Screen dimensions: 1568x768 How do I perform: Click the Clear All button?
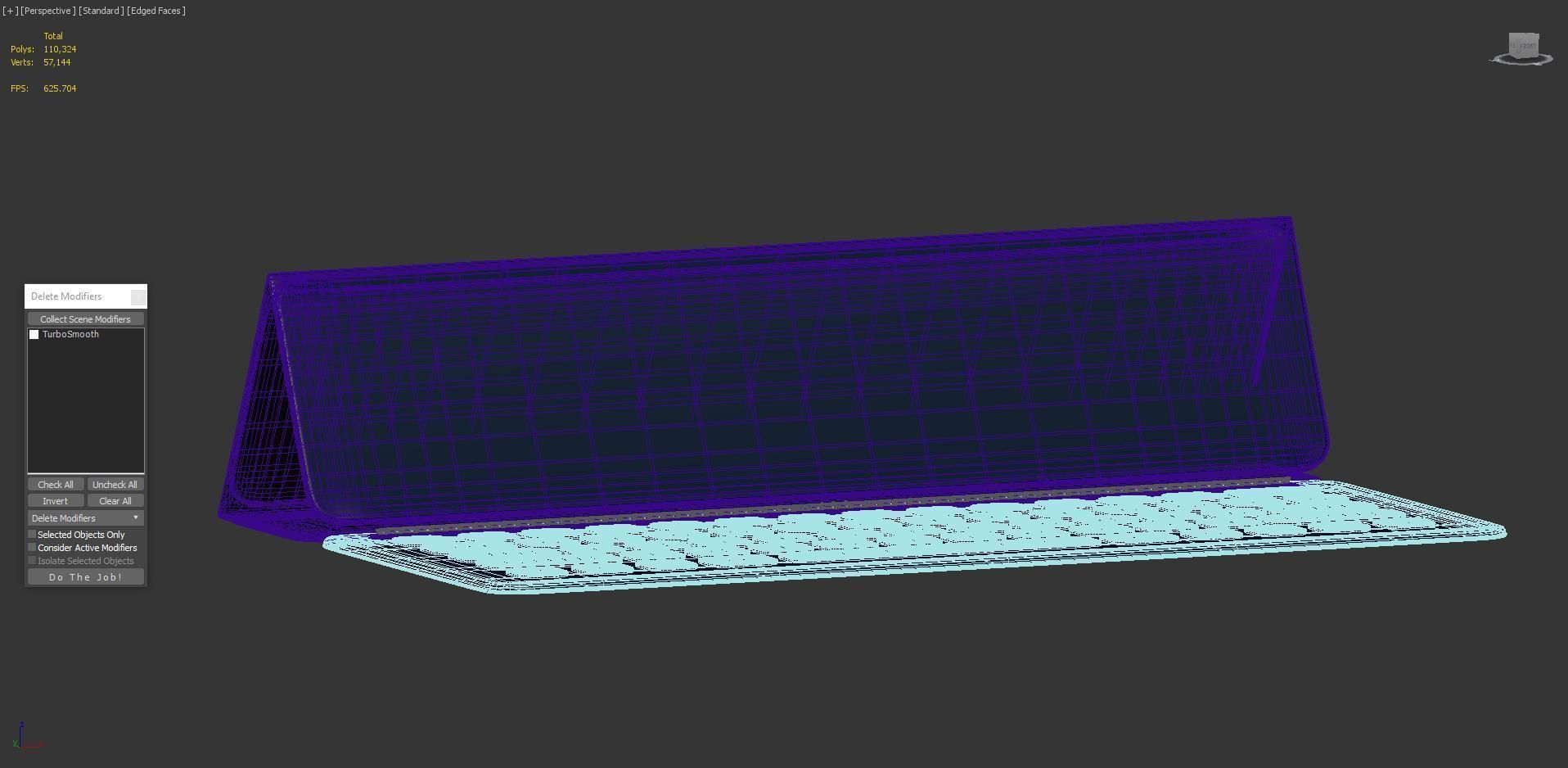(x=115, y=501)
